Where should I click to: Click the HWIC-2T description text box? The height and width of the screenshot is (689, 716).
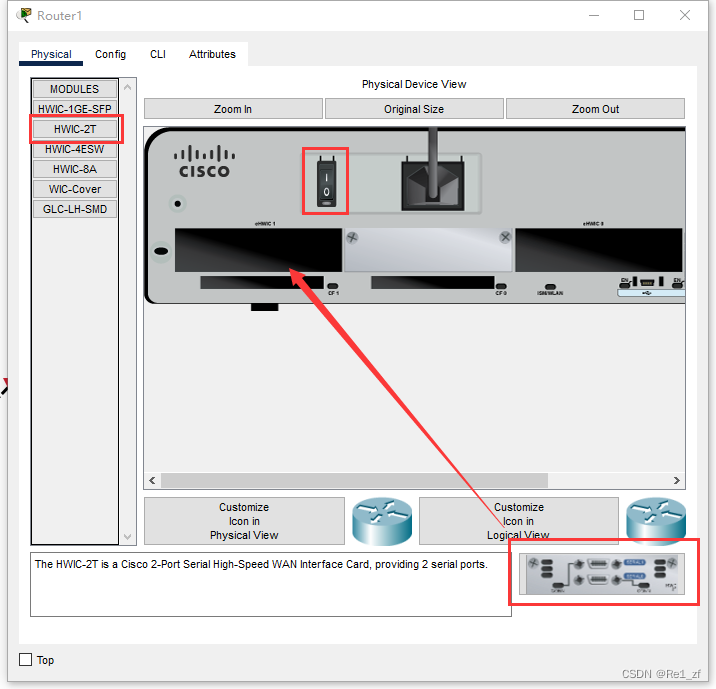pyautogui.click(x=271, y=584)
